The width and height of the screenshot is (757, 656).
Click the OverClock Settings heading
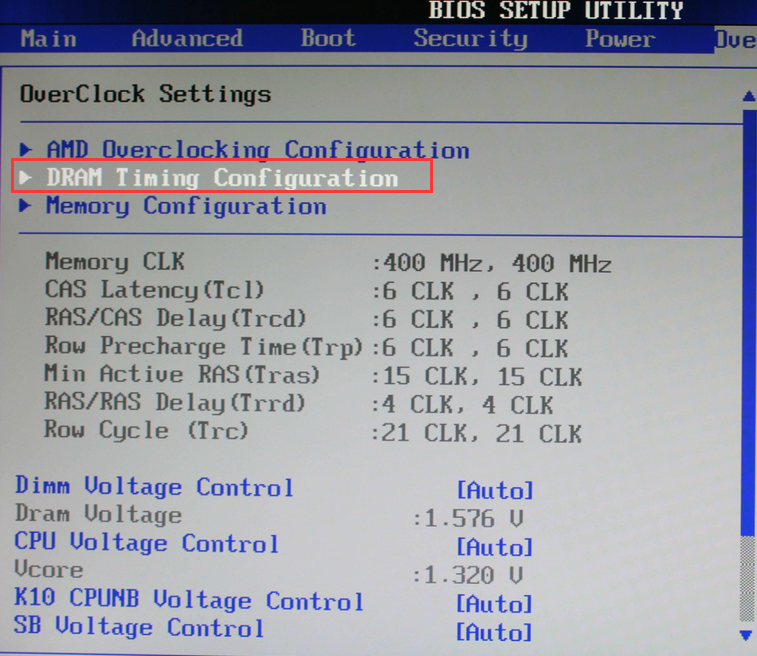click(145, 94)
